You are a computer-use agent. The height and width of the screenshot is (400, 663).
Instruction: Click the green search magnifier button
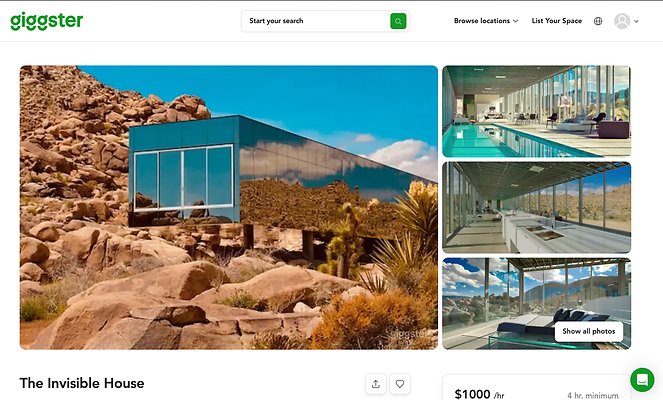(x=398, y=21)
